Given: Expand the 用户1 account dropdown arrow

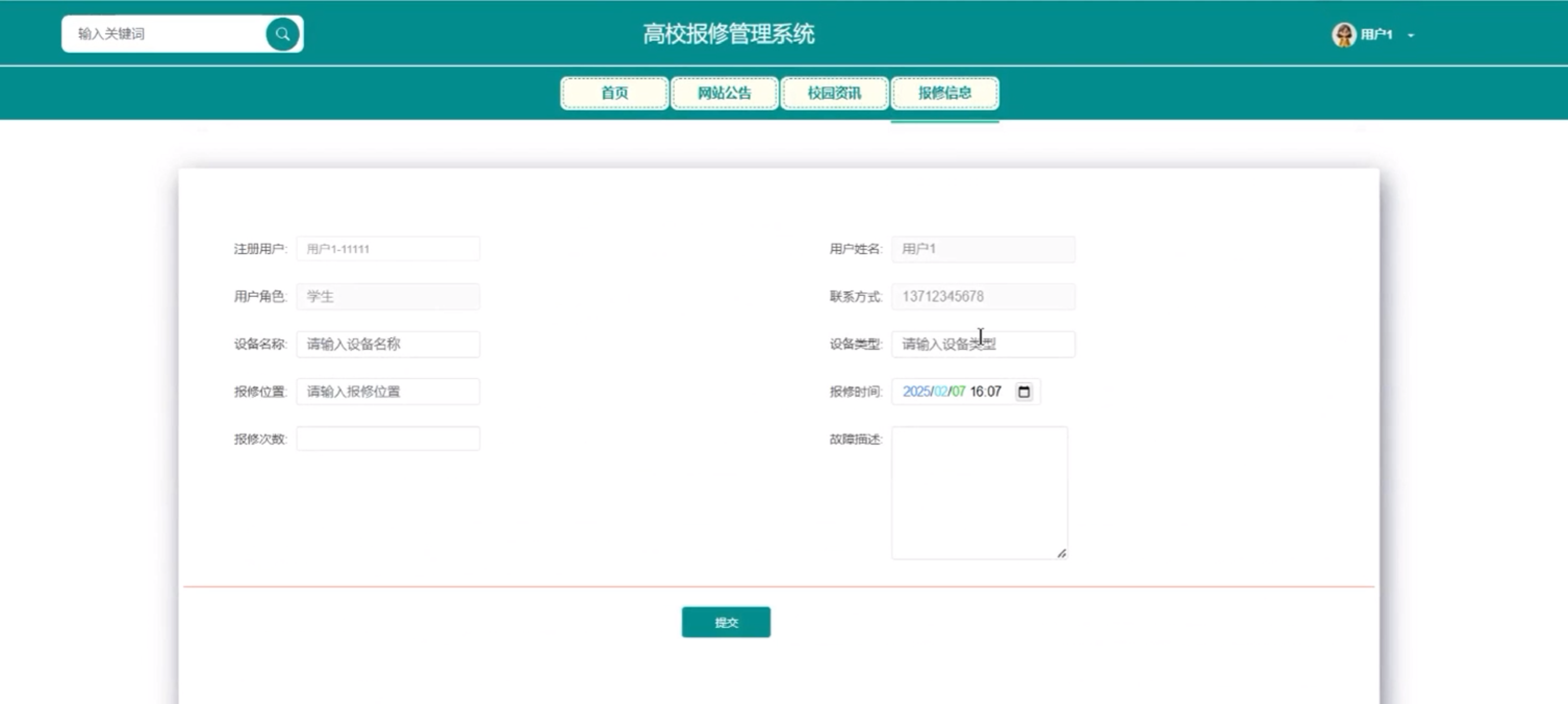Looking at the screenshot, I should point(1411,35).
